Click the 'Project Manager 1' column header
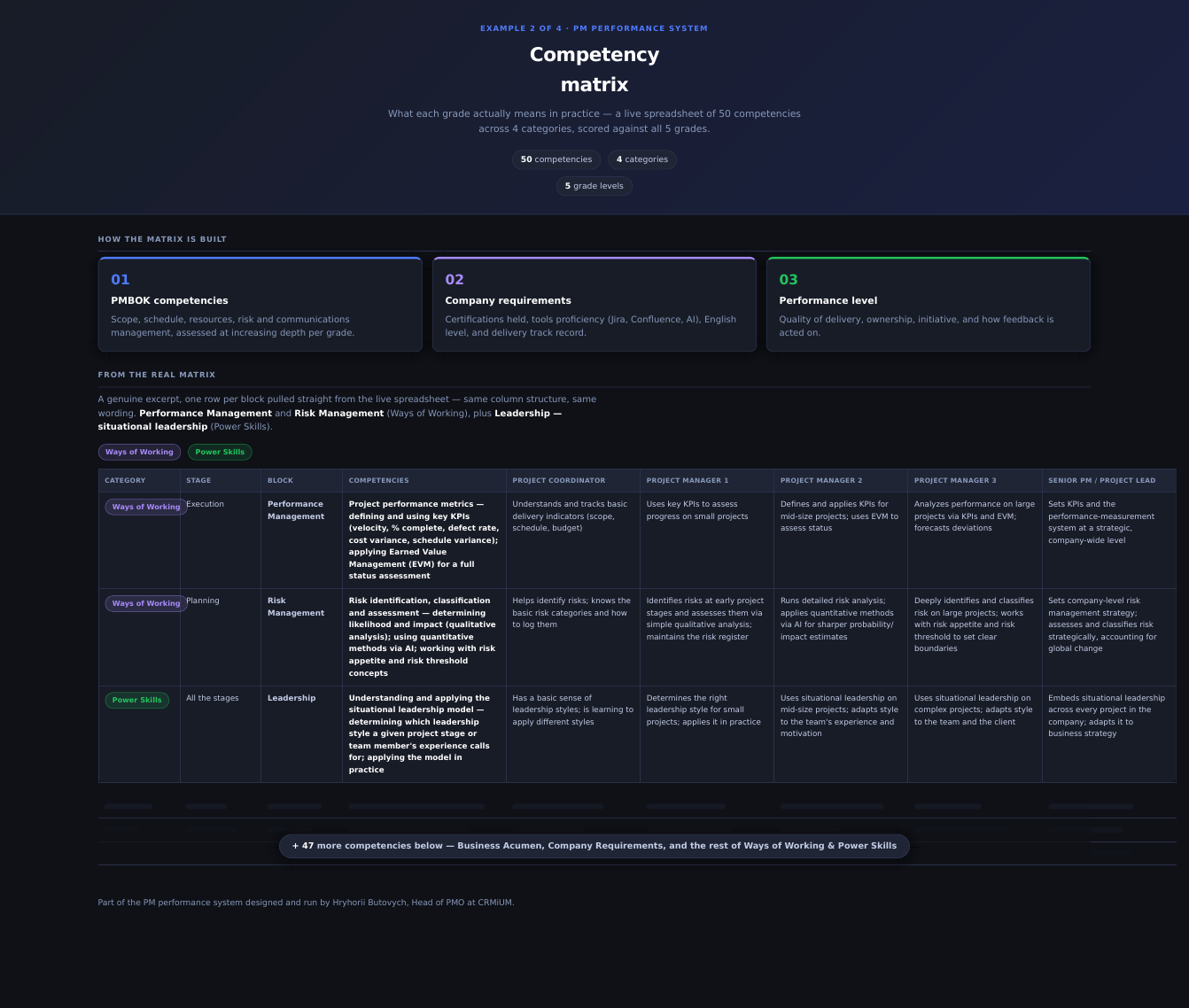Viewport: 1189px width, 1008px height. point(707,481)
